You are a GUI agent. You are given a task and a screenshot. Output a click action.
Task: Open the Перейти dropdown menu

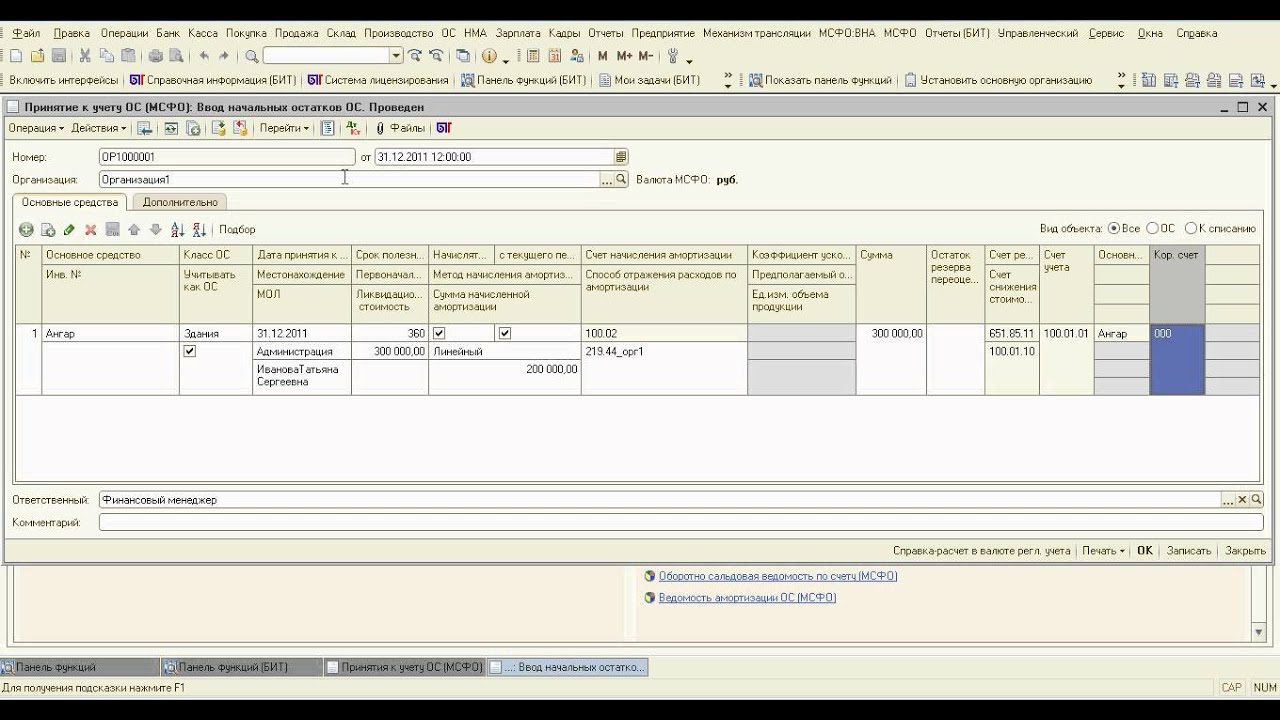284,128
